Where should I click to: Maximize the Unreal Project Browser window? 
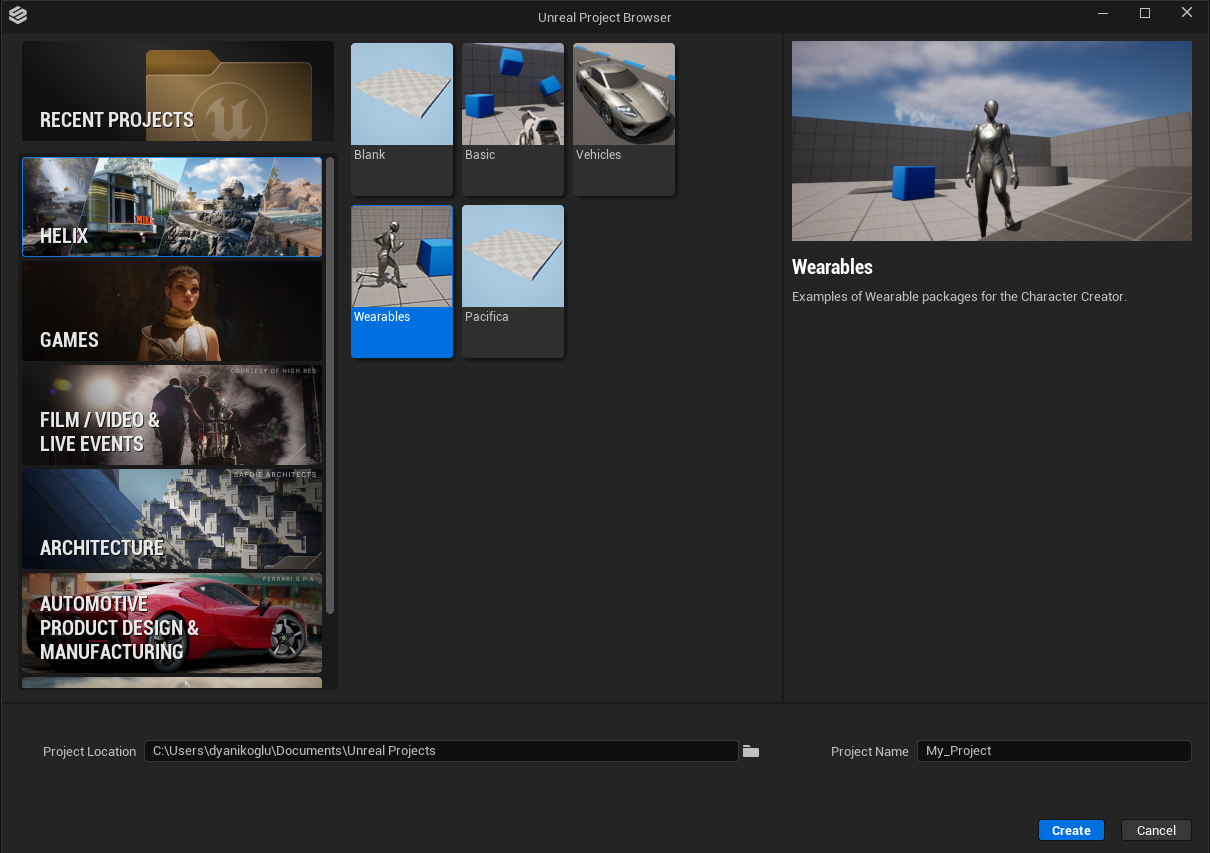coord(1145,13)
